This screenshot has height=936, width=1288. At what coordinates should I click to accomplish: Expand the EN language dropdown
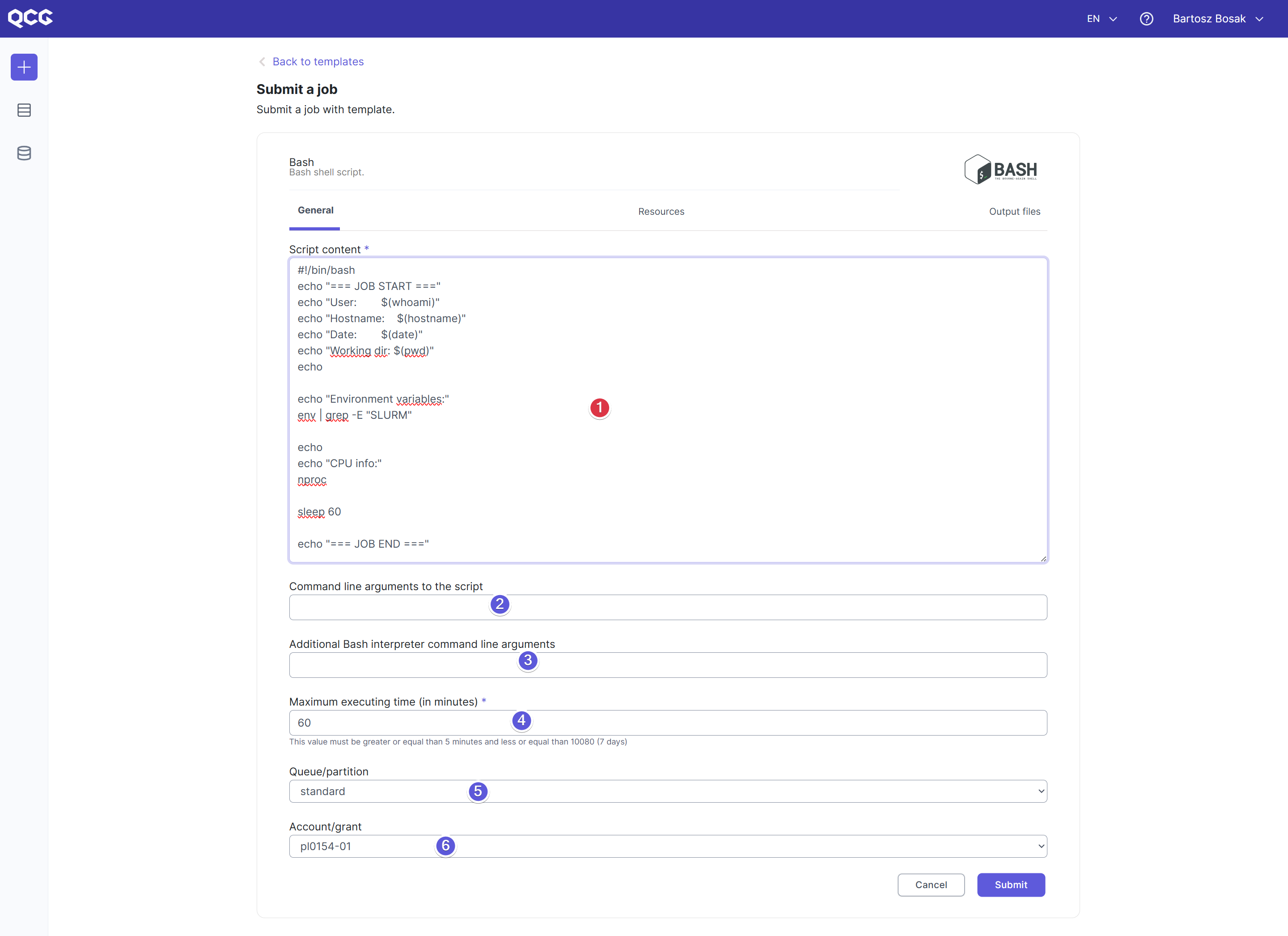[x=1101, y=19]
